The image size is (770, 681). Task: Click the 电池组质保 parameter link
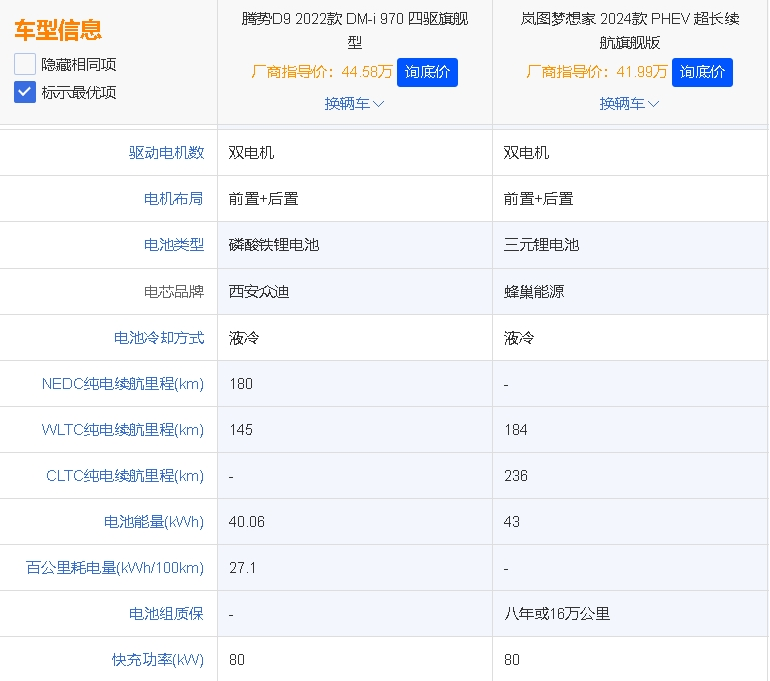click(x=166, y=614)
